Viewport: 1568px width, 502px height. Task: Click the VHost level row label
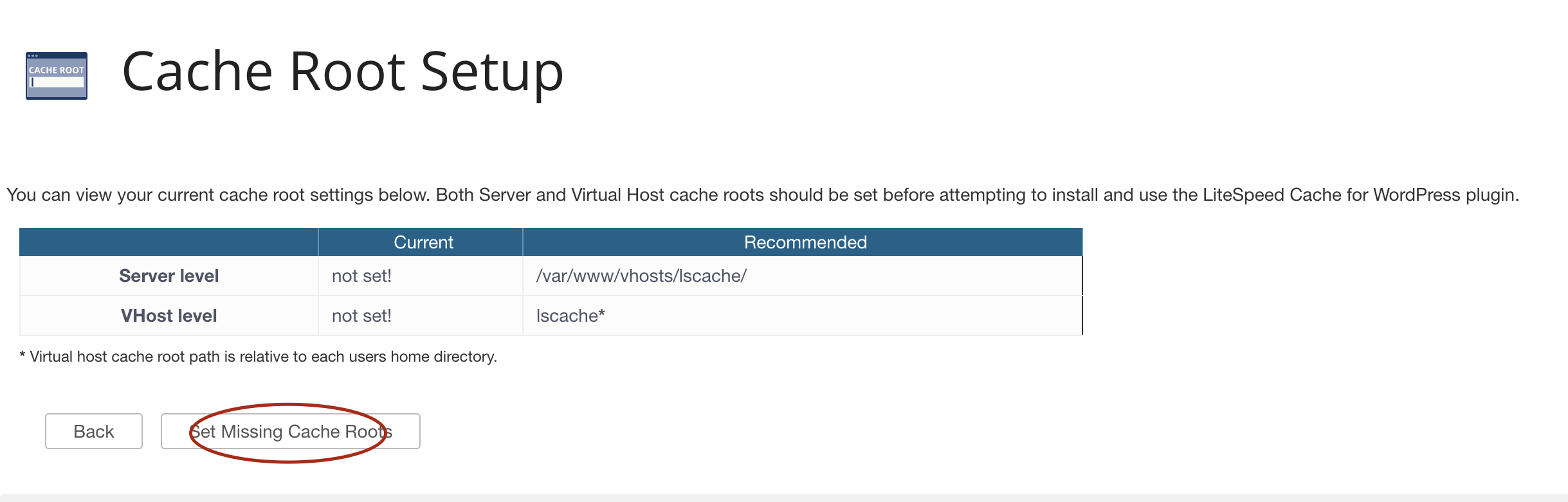tap(169, 316)
